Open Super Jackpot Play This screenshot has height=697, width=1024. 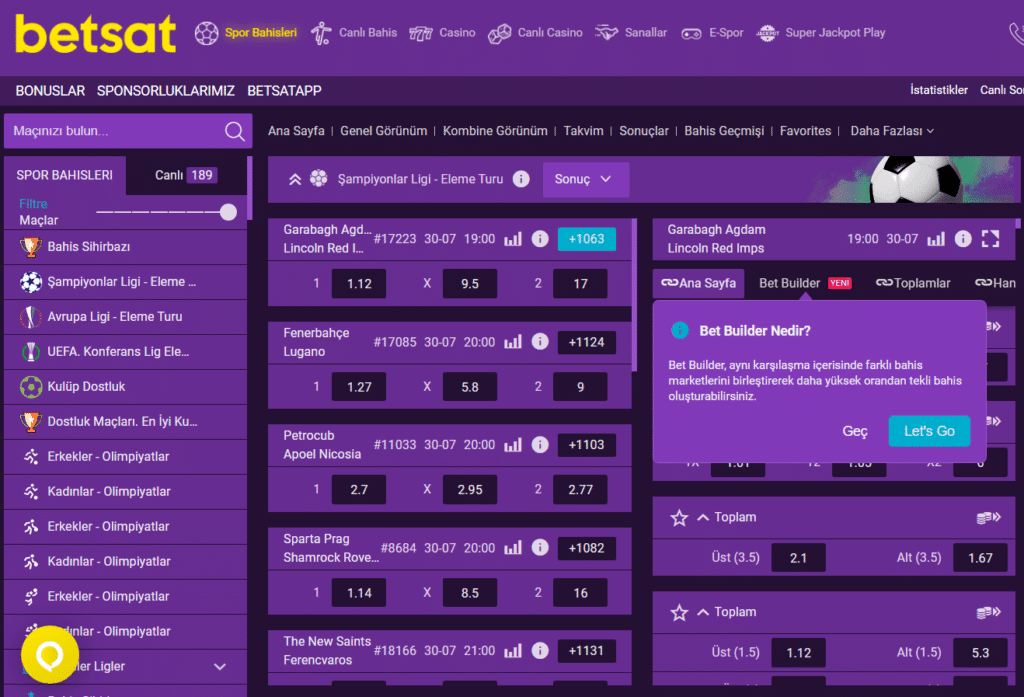tap(821, 33)
